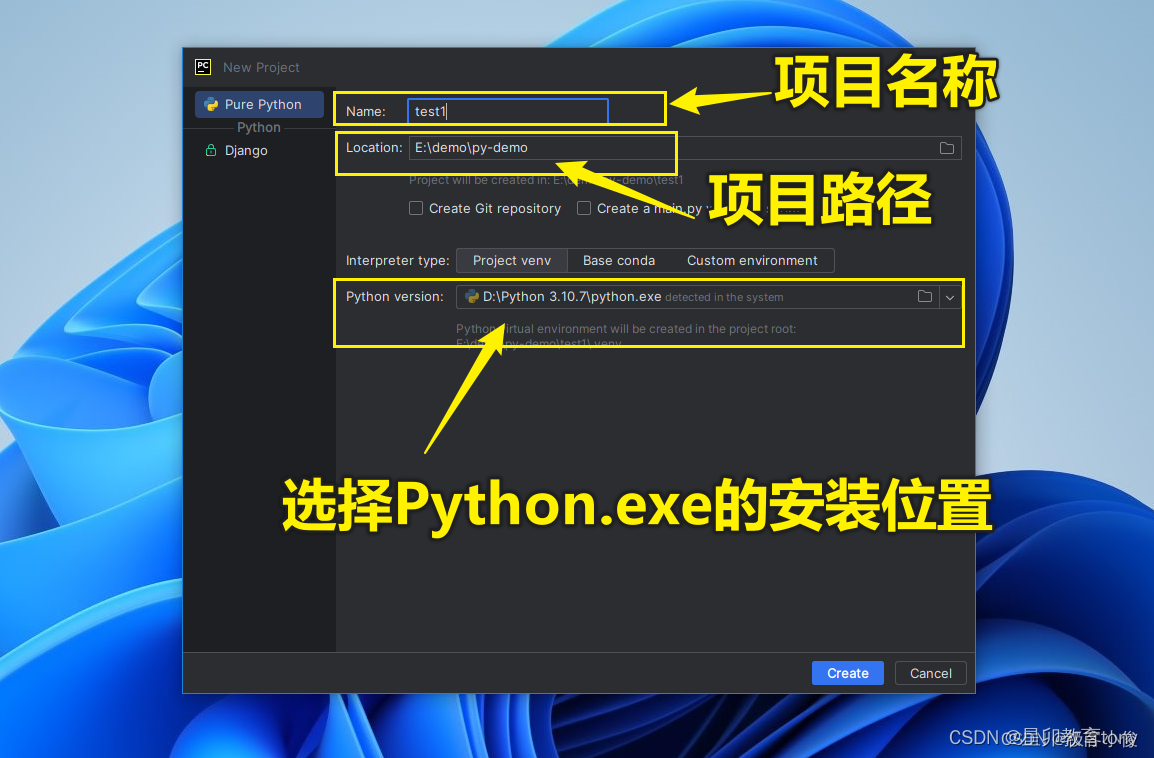Click 'virtual environment will be created' hint text
The image size is (1154, 758).
click(626, 329)
